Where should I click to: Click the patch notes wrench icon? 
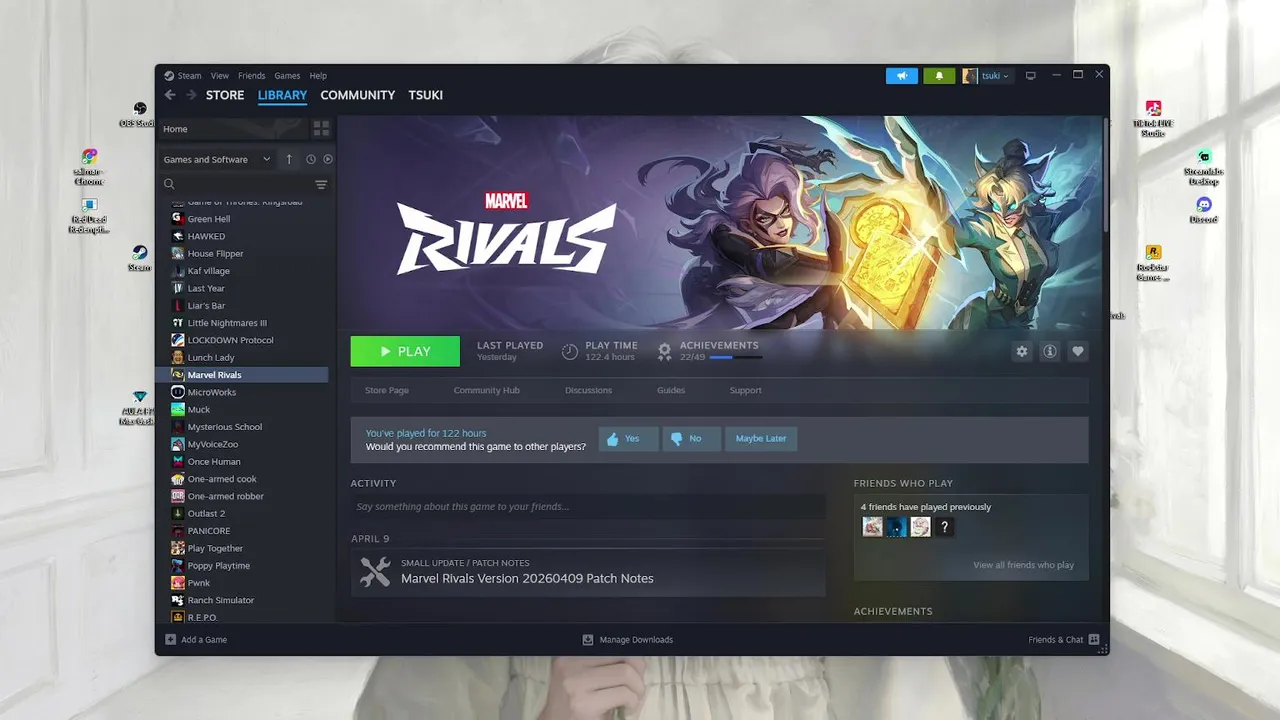point(375,572)
